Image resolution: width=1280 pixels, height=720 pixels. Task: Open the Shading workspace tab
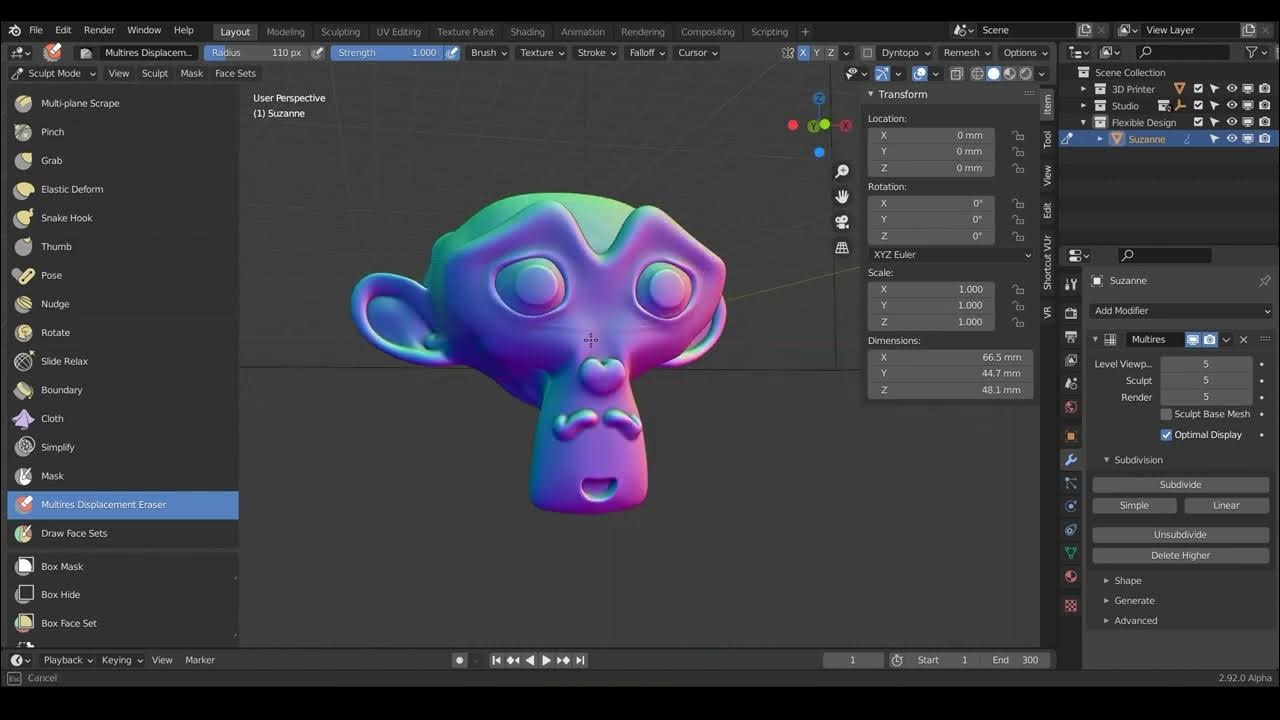[527, 32]
